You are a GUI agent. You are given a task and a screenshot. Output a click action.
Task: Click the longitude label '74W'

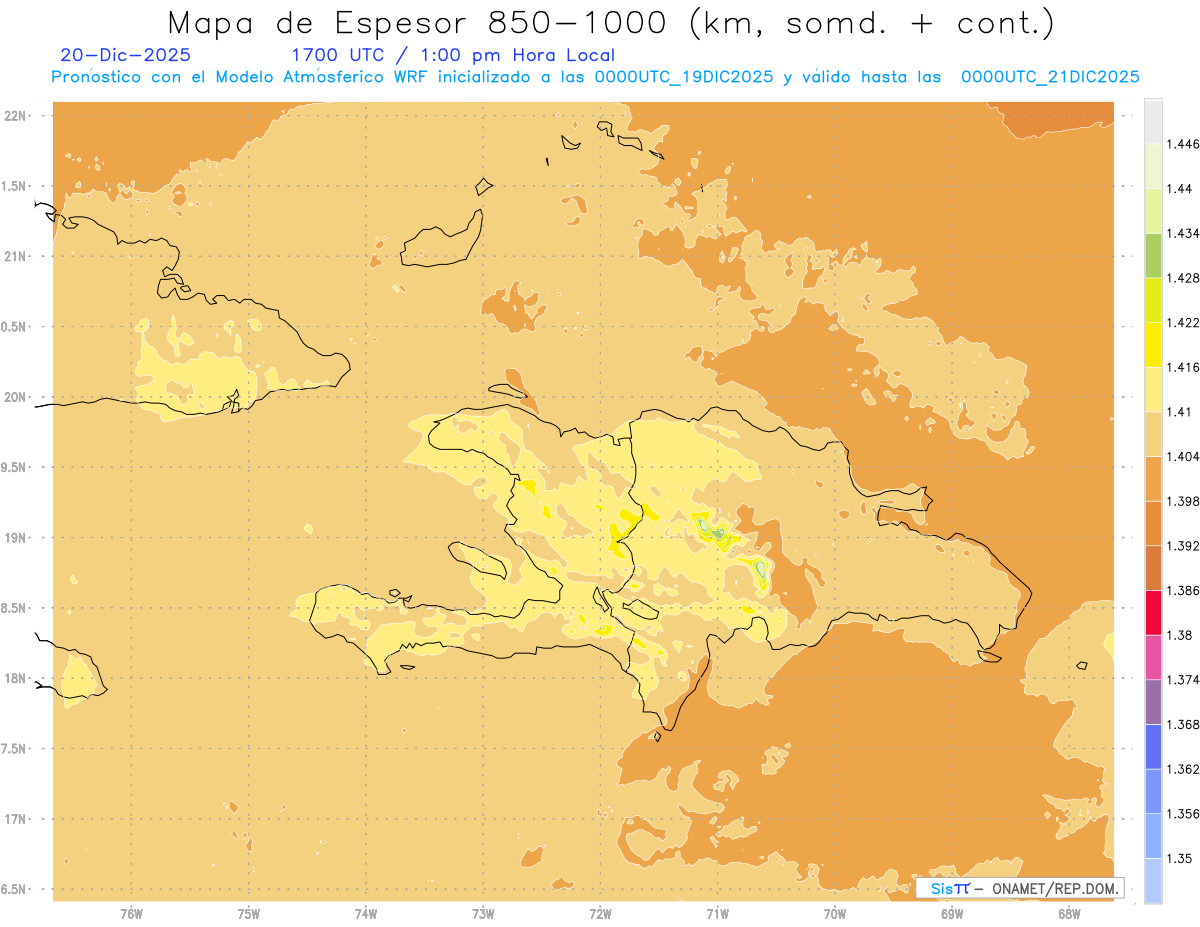click(x=366, y=914)
